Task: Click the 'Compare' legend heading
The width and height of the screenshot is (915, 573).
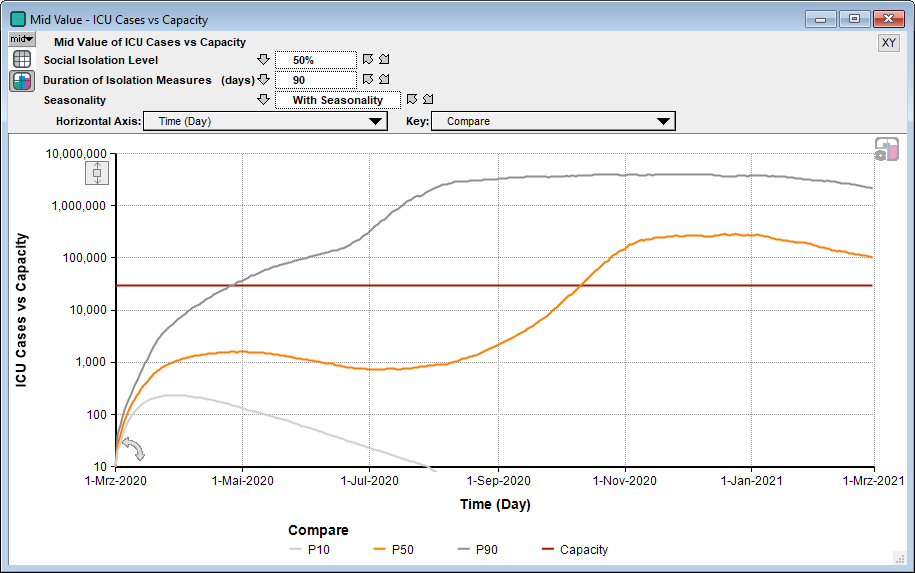Action: pyautogui.click(x=318, y=530)
